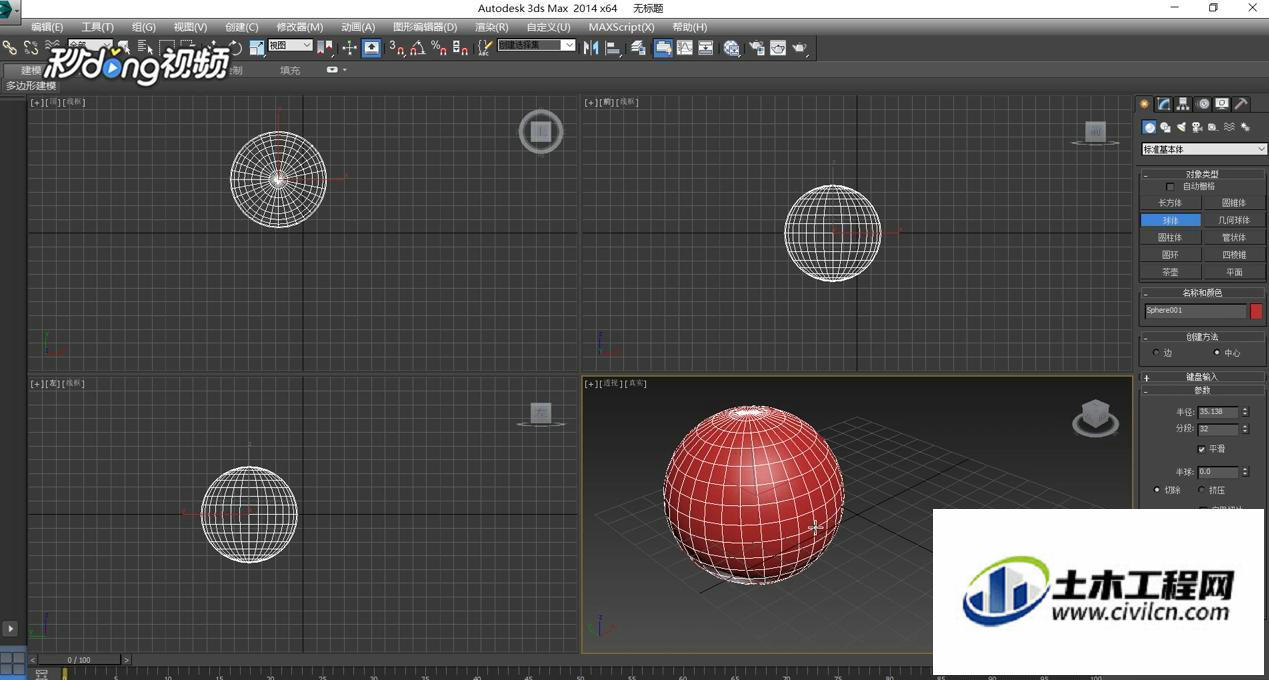
Task: Click the 圆柱体 object button
Action: pyautogui.click(x=1170, y=238)
